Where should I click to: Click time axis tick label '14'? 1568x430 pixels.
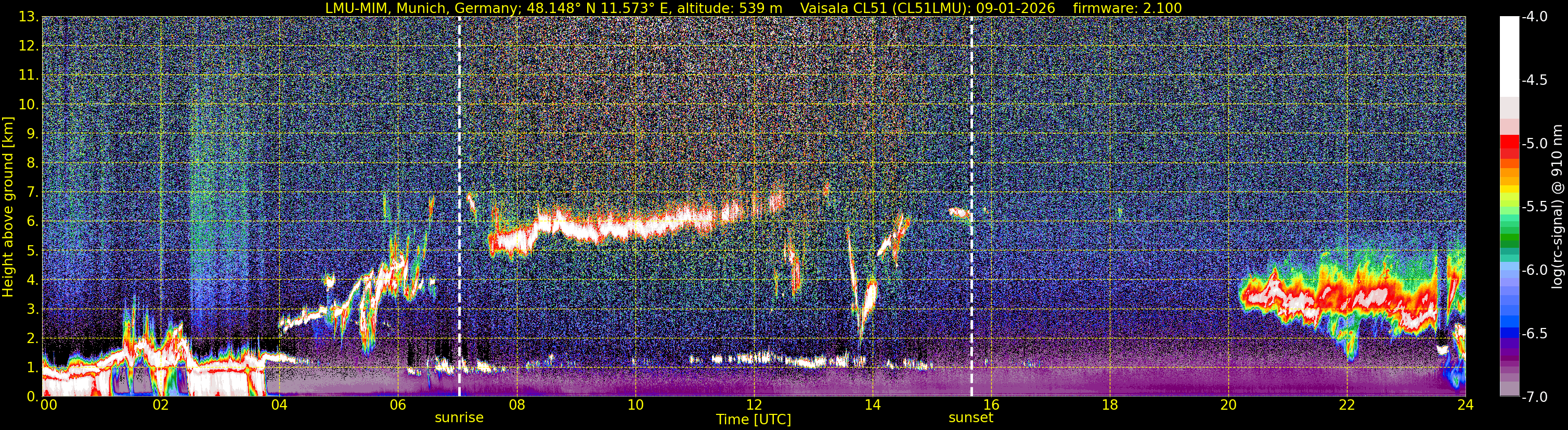(872, 405)
